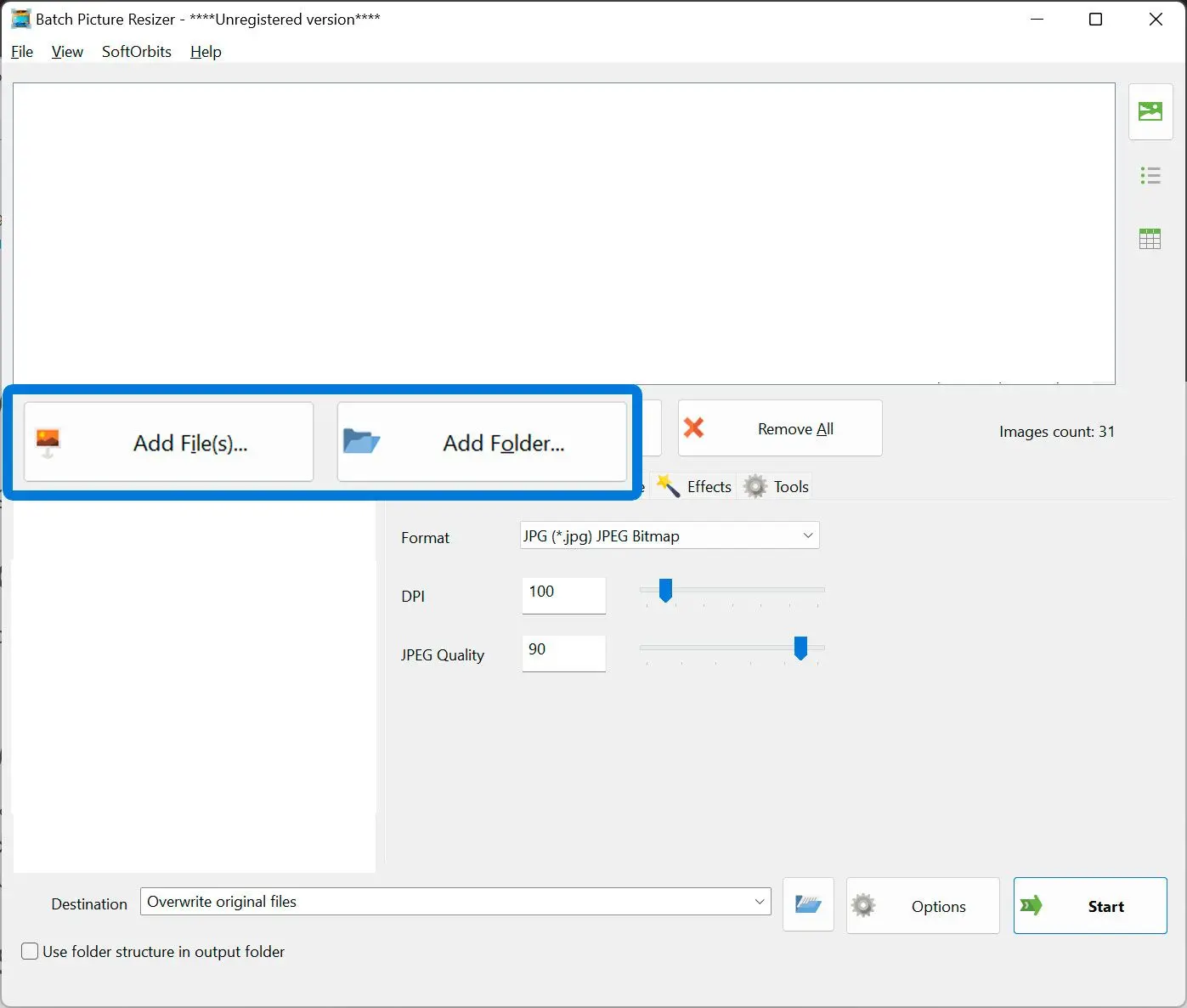This screenshot has height=1008, width=1187.
Task: Open the Help menu
Action: (206, 52)
